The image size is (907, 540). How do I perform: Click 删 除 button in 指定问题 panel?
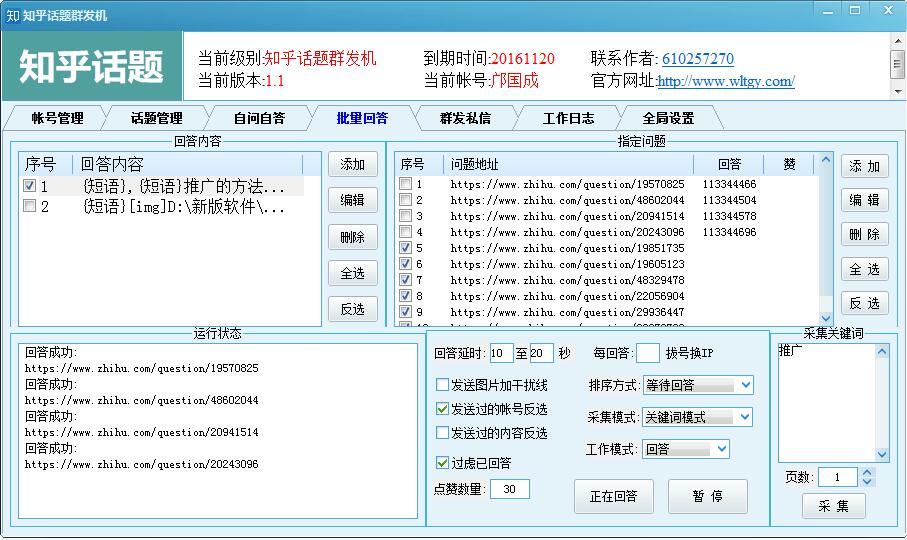(x=865, y=234)
